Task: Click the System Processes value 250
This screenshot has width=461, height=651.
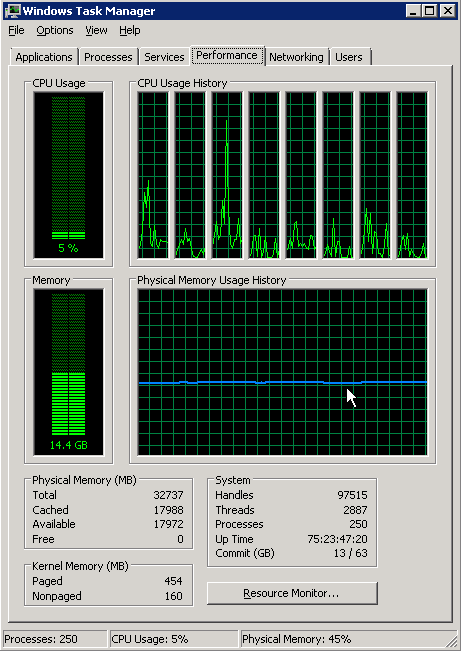Action: click(358, 524)
